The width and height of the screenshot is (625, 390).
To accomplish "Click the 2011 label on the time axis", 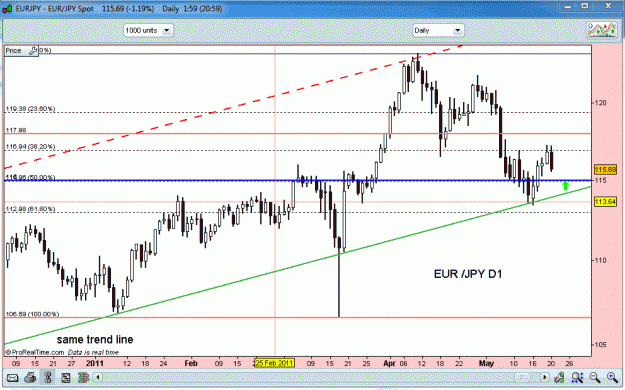I will pos(94,363).
